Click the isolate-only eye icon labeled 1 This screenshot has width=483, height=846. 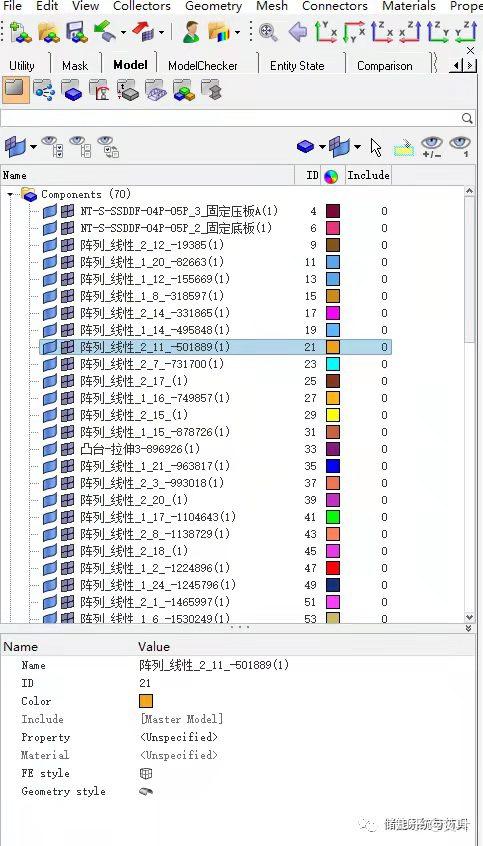pyautogui.click(x=460, y=146)
